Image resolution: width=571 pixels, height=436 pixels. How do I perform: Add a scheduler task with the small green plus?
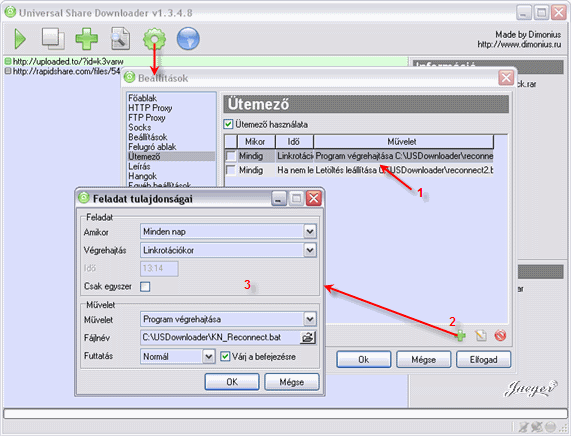coord(461,335)
